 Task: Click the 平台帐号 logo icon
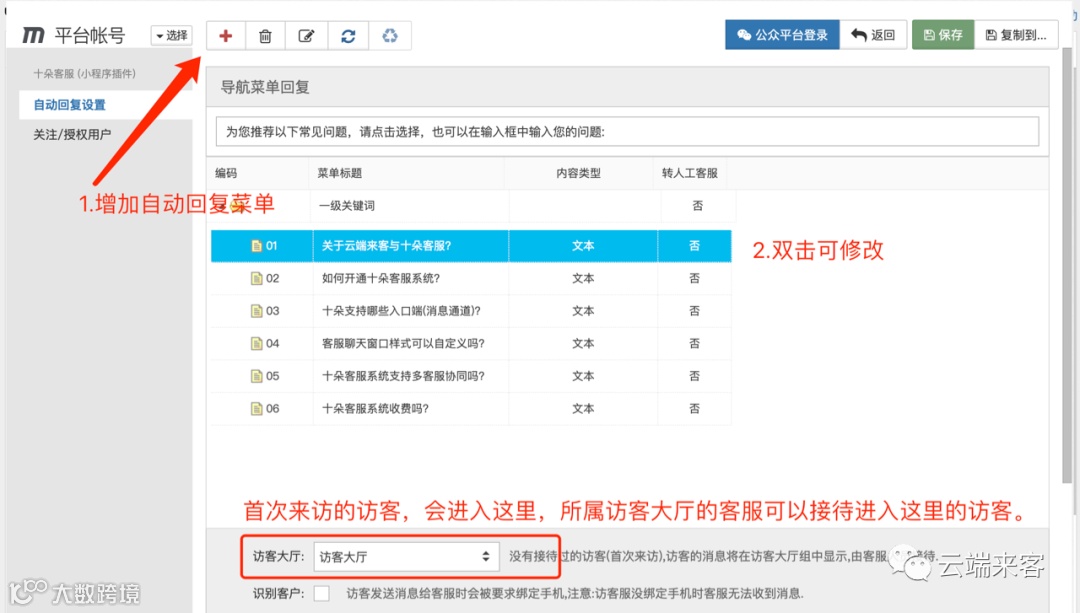tap(33, 35)
